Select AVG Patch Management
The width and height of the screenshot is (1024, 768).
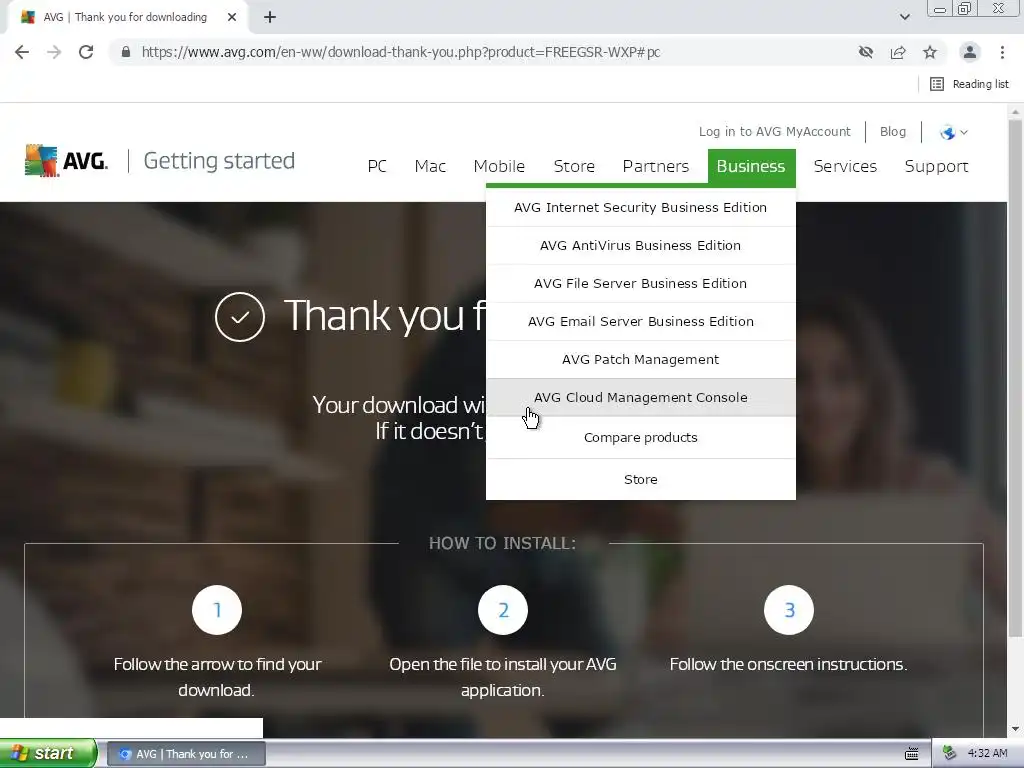point(641,359)
